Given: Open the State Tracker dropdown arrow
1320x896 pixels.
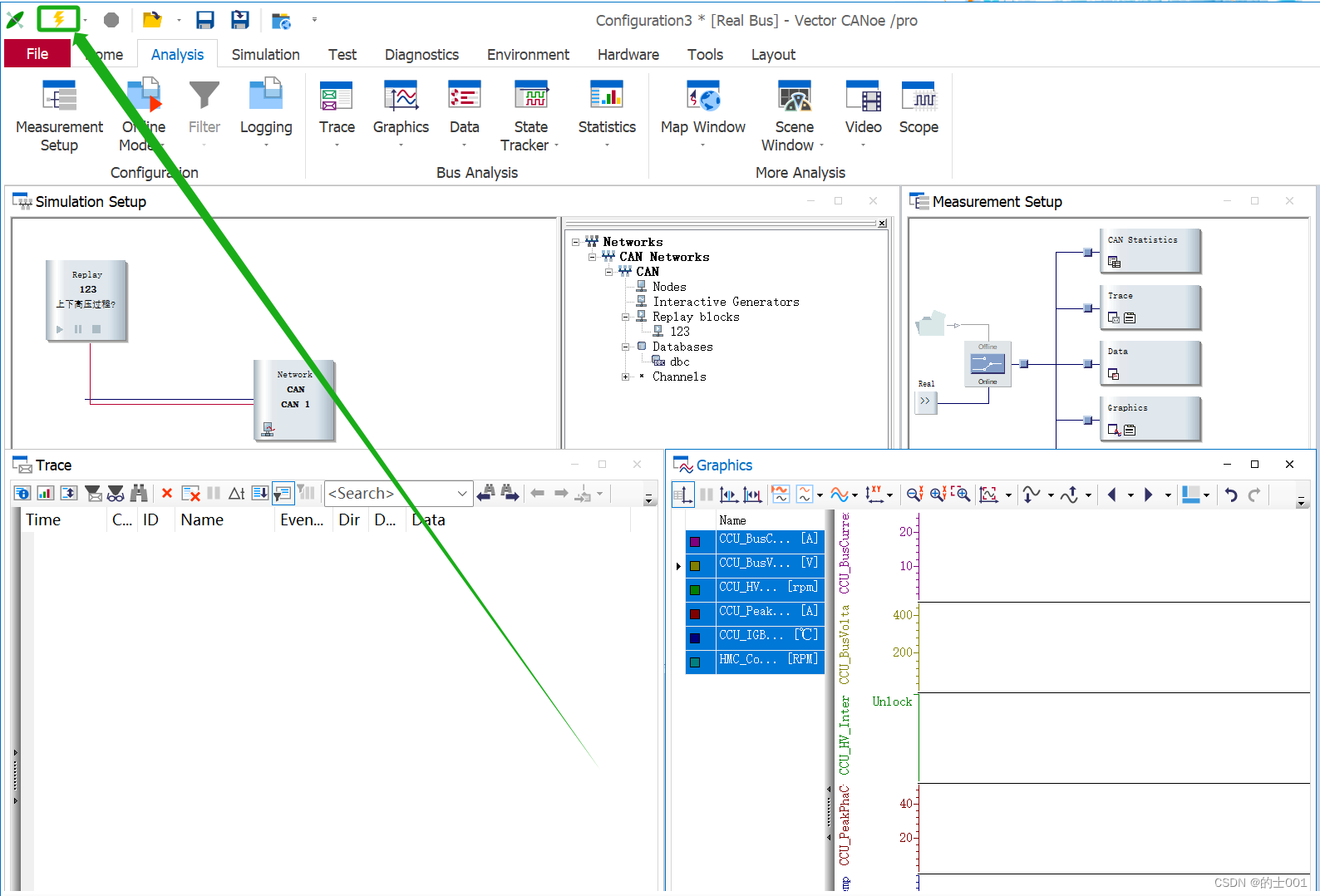Looking at the screenshot, I should 556,145.
